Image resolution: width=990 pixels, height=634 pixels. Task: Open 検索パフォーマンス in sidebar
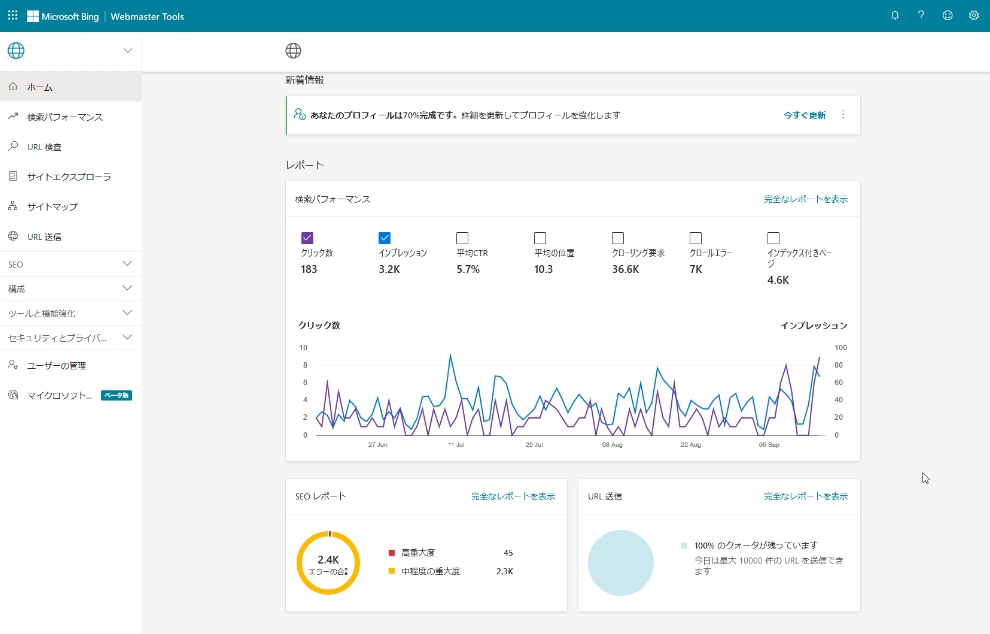pyautogui.click(x=71, y=117)
